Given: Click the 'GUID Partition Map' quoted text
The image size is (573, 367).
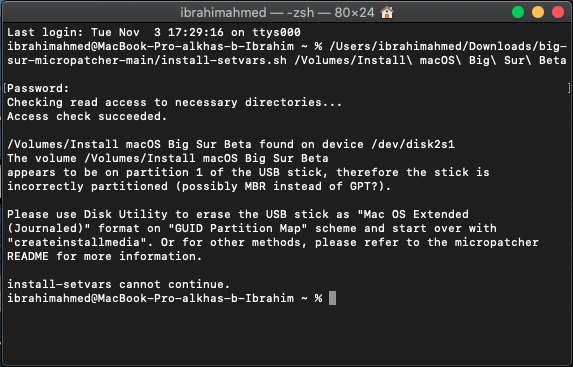Looking at the screenshot, I should pyautogui.click(x=238, y=228).
